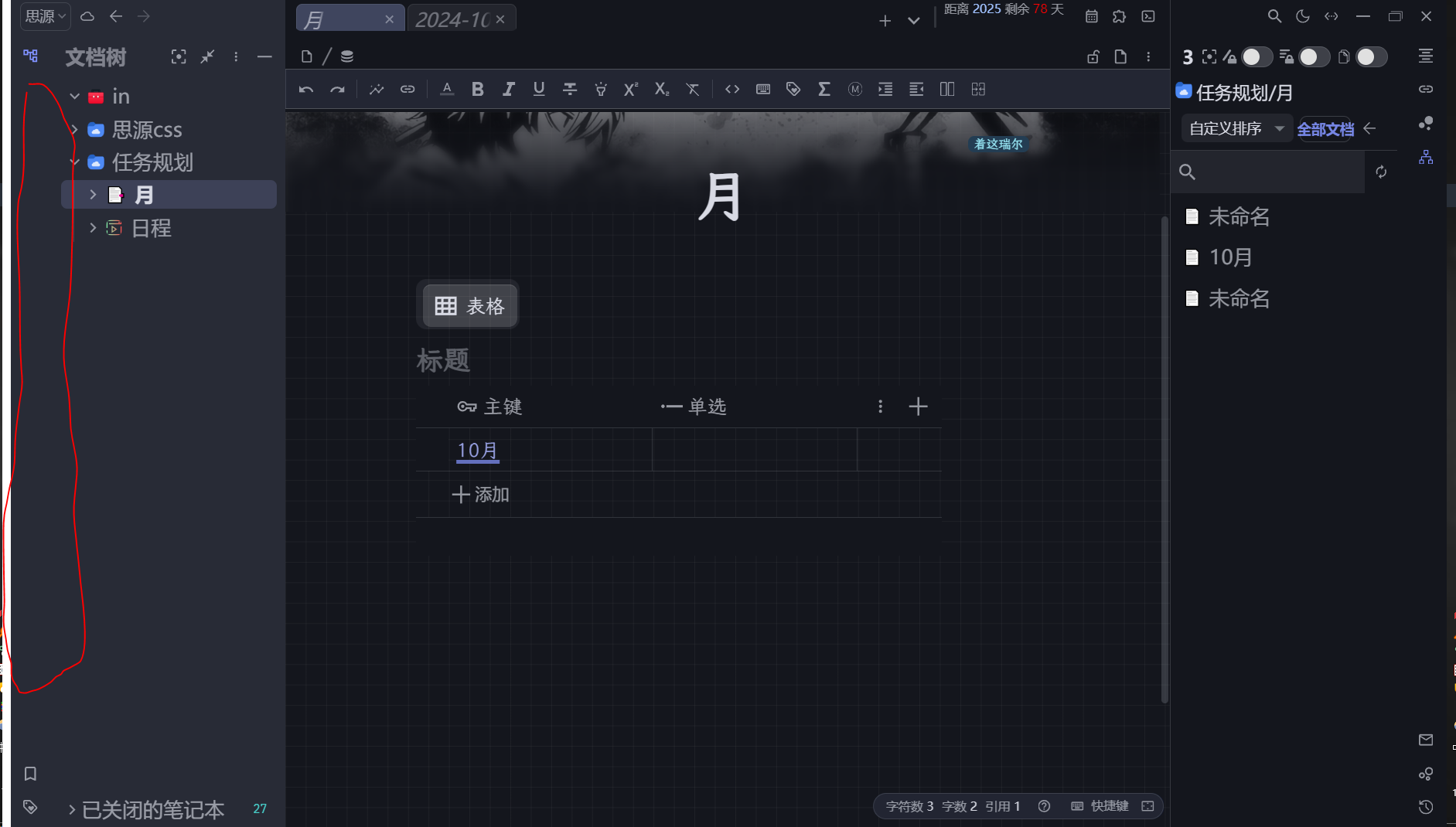
Task: Apply underline formatting
Action: [539, 90]
